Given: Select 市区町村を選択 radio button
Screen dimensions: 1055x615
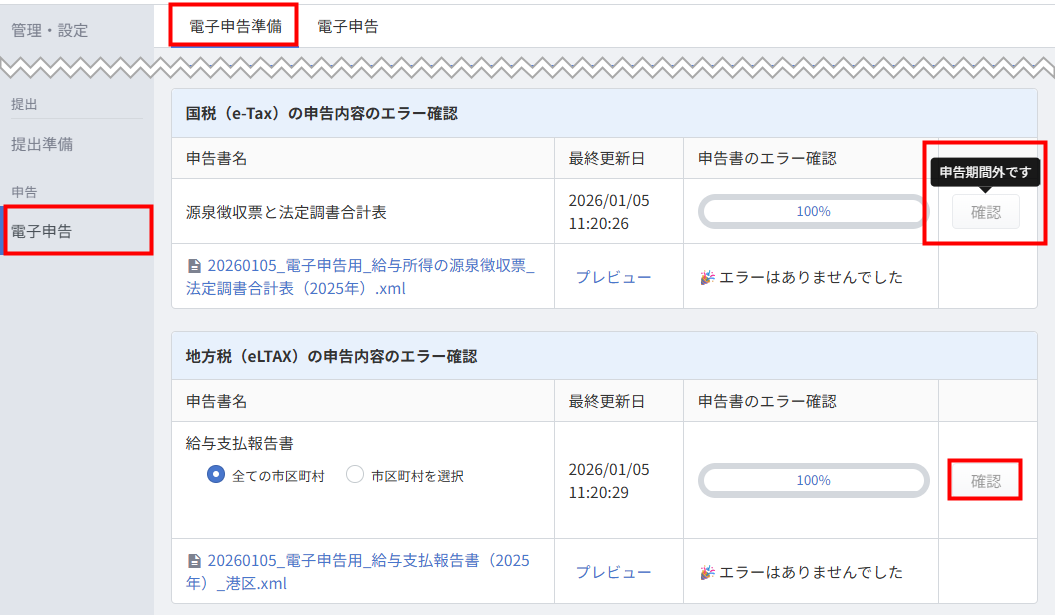Looking at the screenshot, I should click(x=354, y=475).
